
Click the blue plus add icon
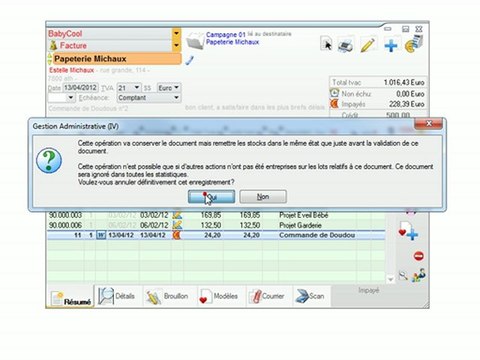click(x=391, y=45)
